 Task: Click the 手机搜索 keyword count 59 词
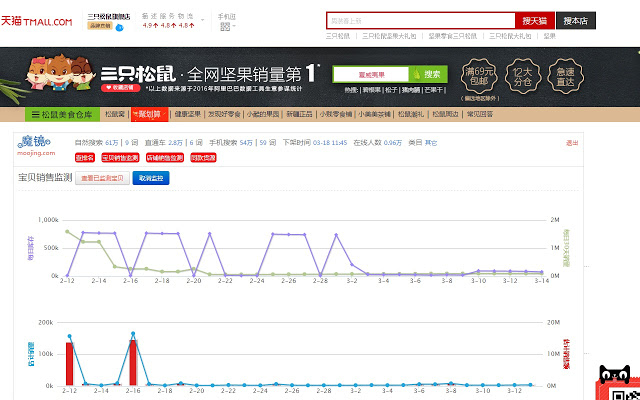pyautogui.click(x=268, y=142)
